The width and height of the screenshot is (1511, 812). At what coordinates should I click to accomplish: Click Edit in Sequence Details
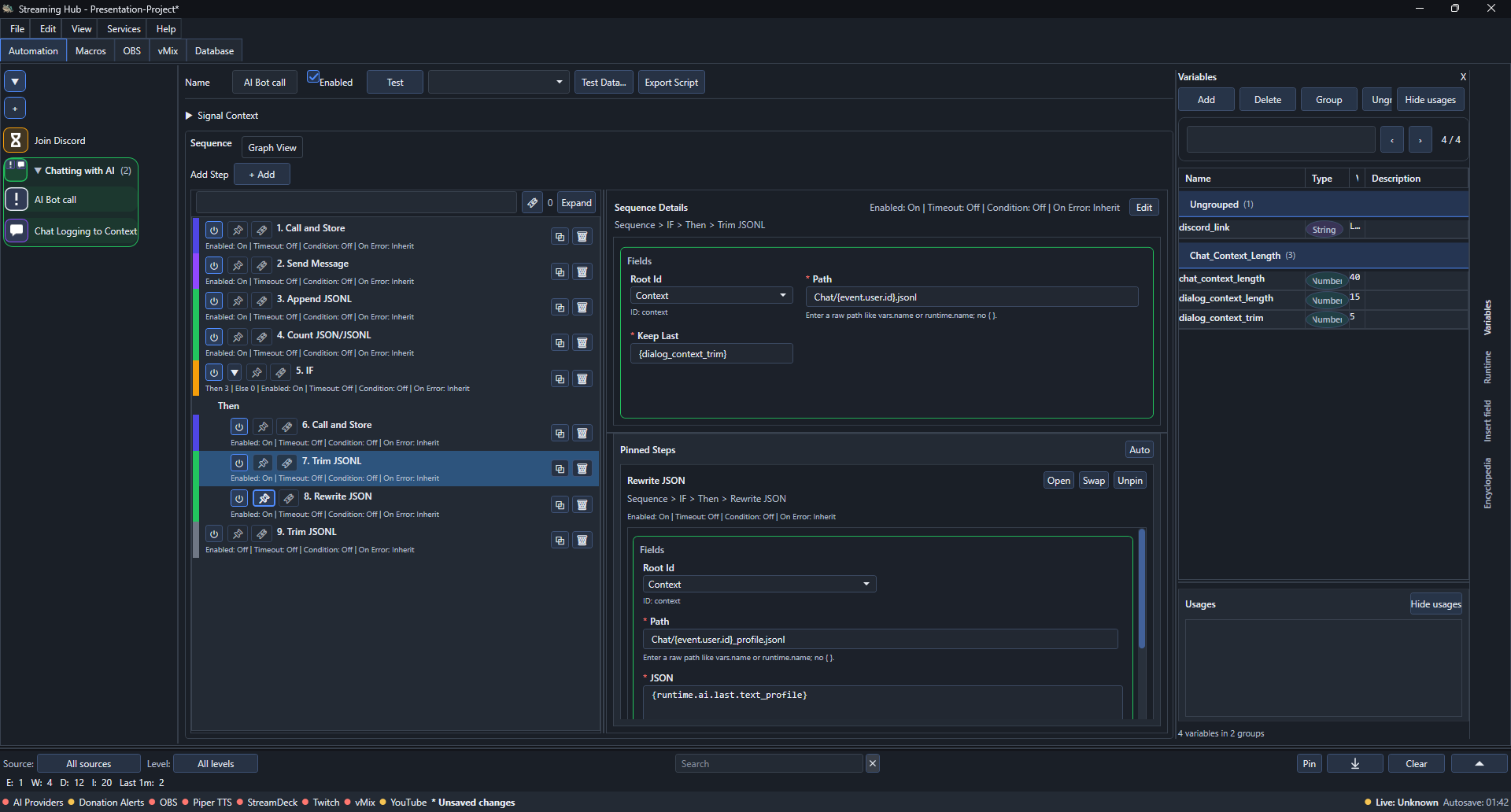pyautogui.click(x=1144, y=208)
